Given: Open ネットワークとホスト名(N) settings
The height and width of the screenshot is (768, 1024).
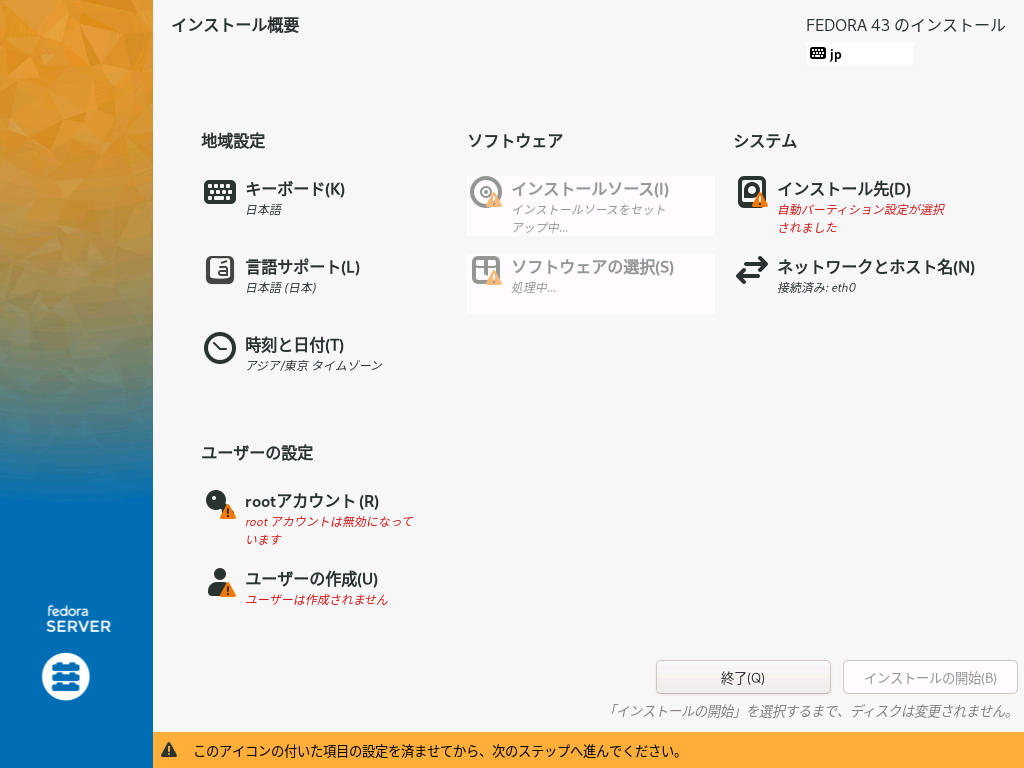Looking at the screenshot, I should [875, 267].
